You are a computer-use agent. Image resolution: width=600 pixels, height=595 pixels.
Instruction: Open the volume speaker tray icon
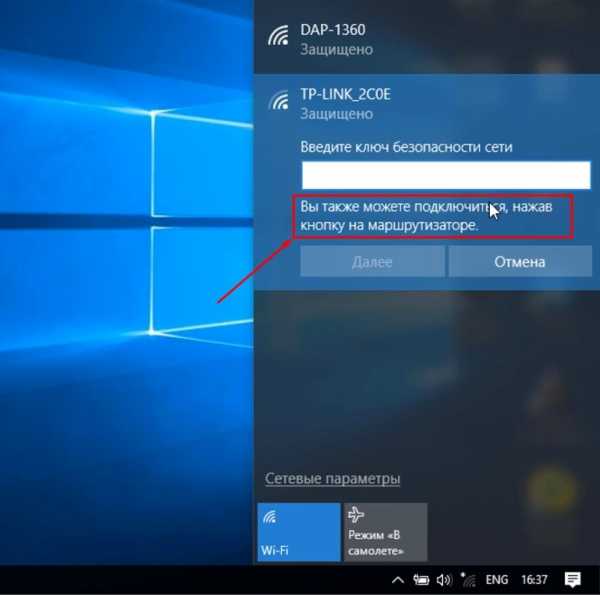[x=444, y=580]
